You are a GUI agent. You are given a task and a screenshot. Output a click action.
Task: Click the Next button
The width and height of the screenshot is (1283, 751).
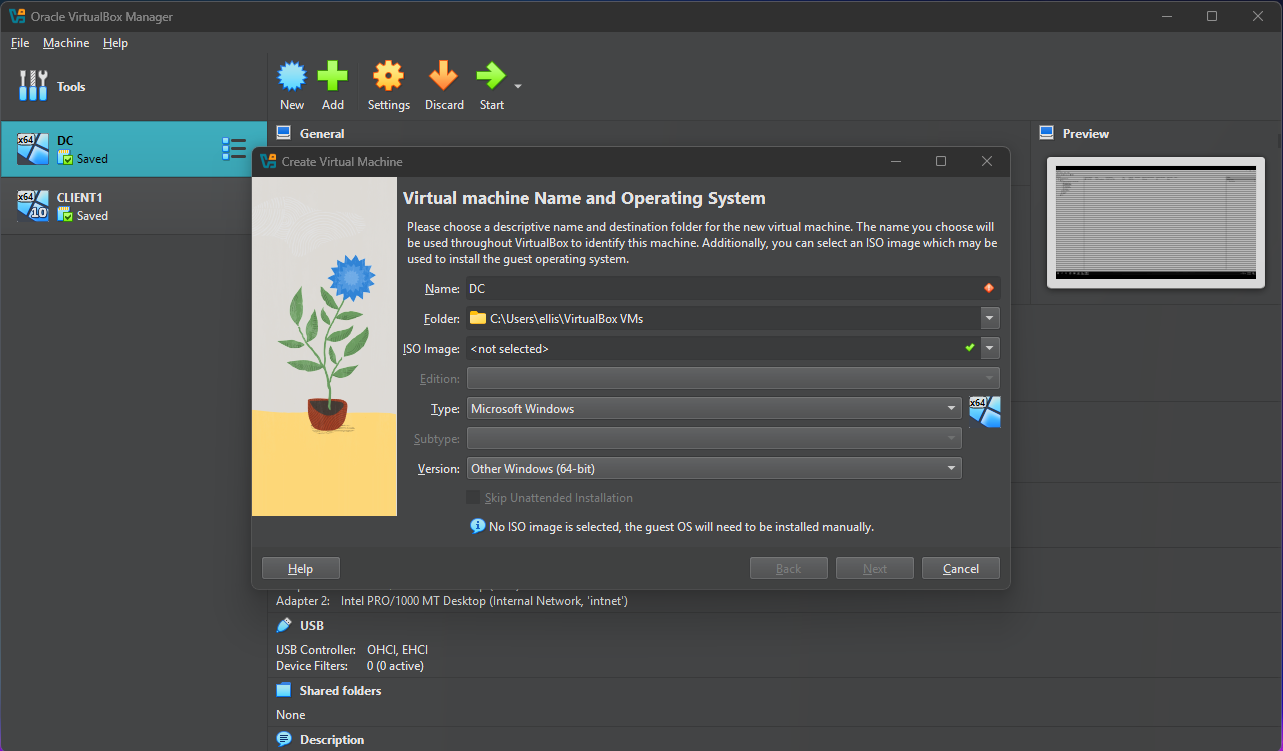click(x=875, y=568)
